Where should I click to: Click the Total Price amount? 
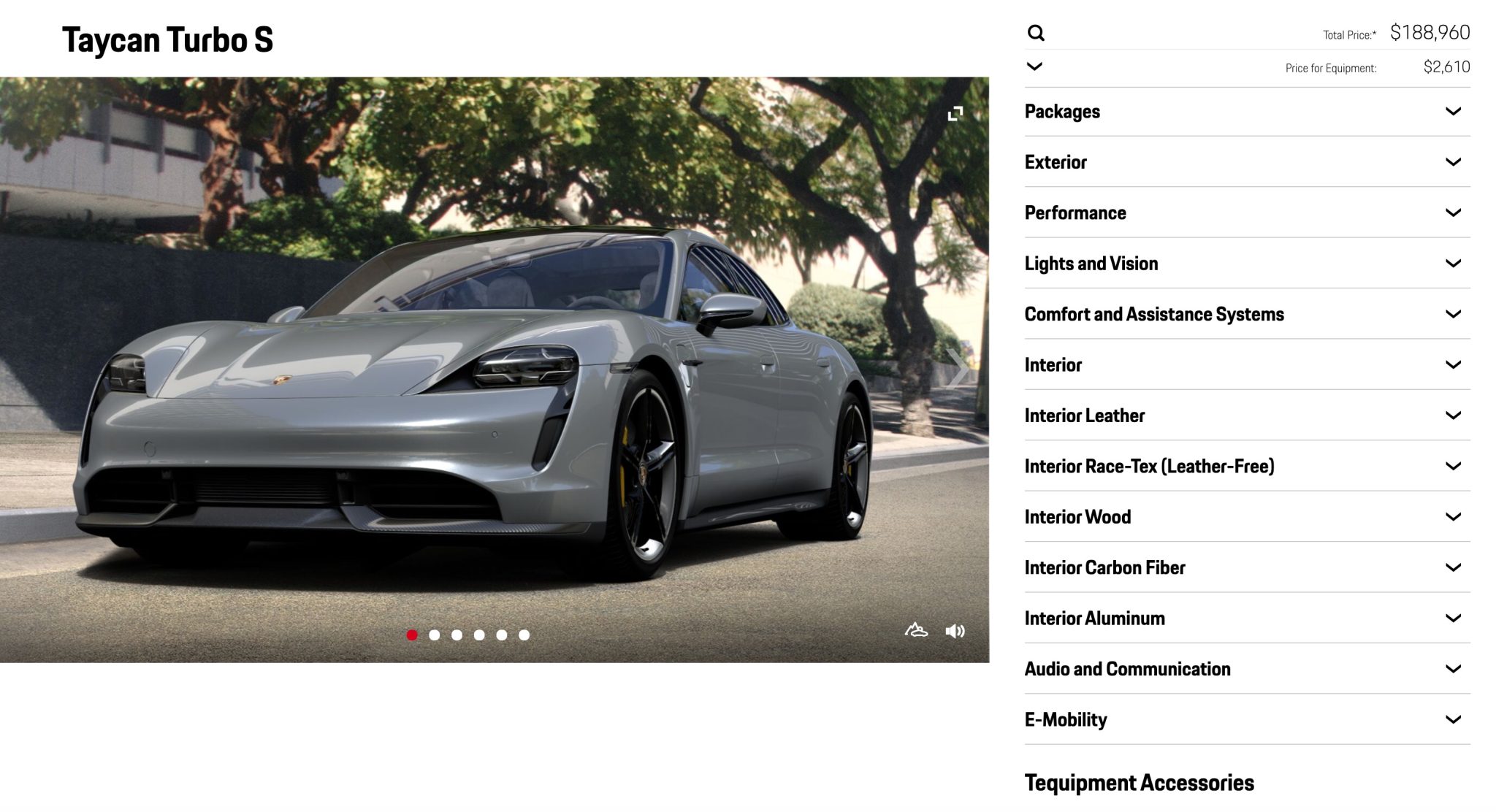click(1430, 33)
